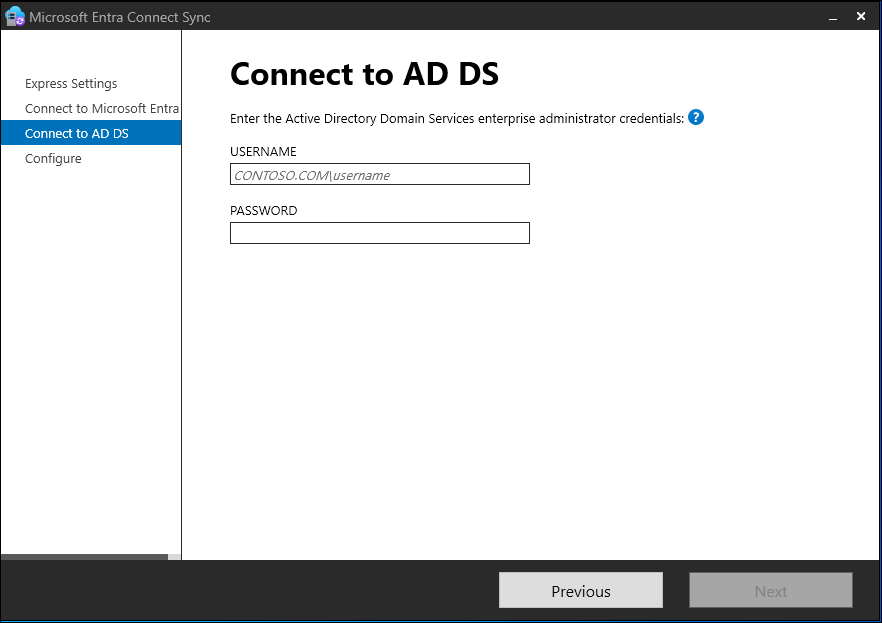The image size is (882, 623).
Task: Open the enterprise administrator credentials help bubble
Action: click(x=695, y=117)
